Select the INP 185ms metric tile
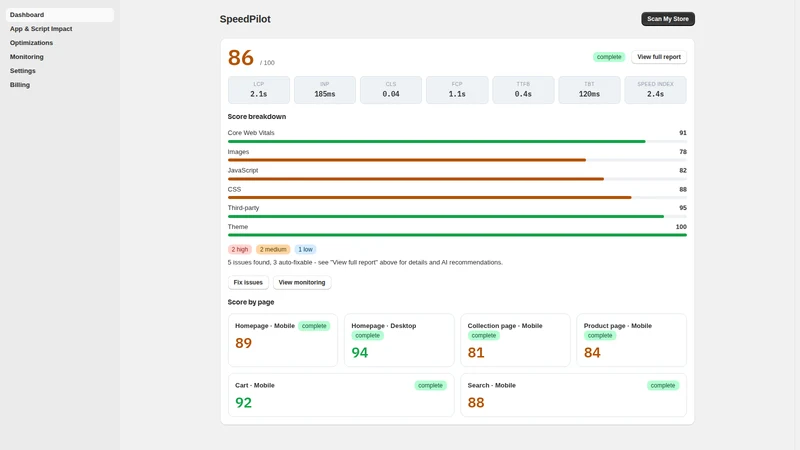 pos(324,90)
